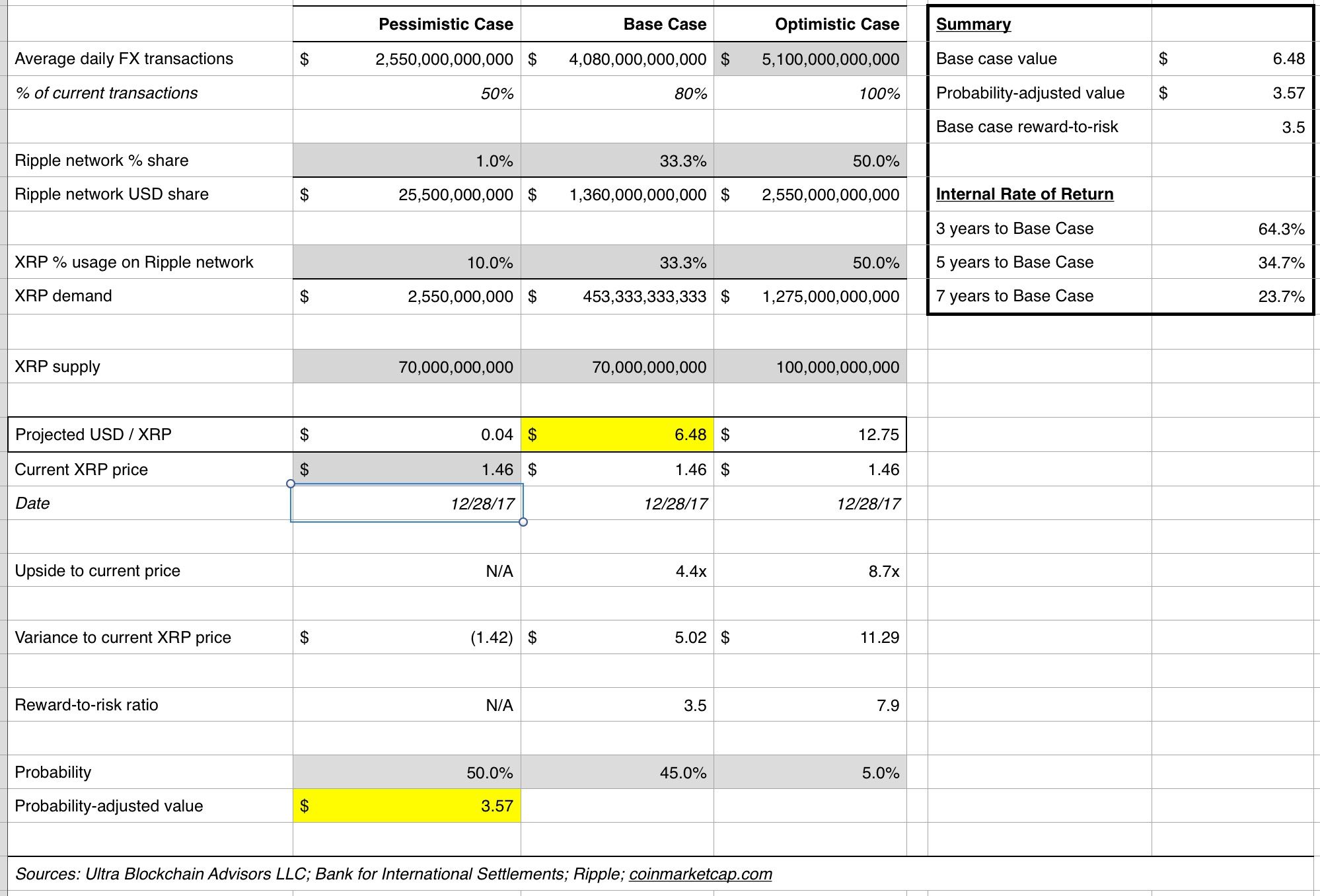Viewport: 1320px width, 896px height.
Task: Click the 453,333,333,333 XRP demand cell
Action: [x=617, y=296]
